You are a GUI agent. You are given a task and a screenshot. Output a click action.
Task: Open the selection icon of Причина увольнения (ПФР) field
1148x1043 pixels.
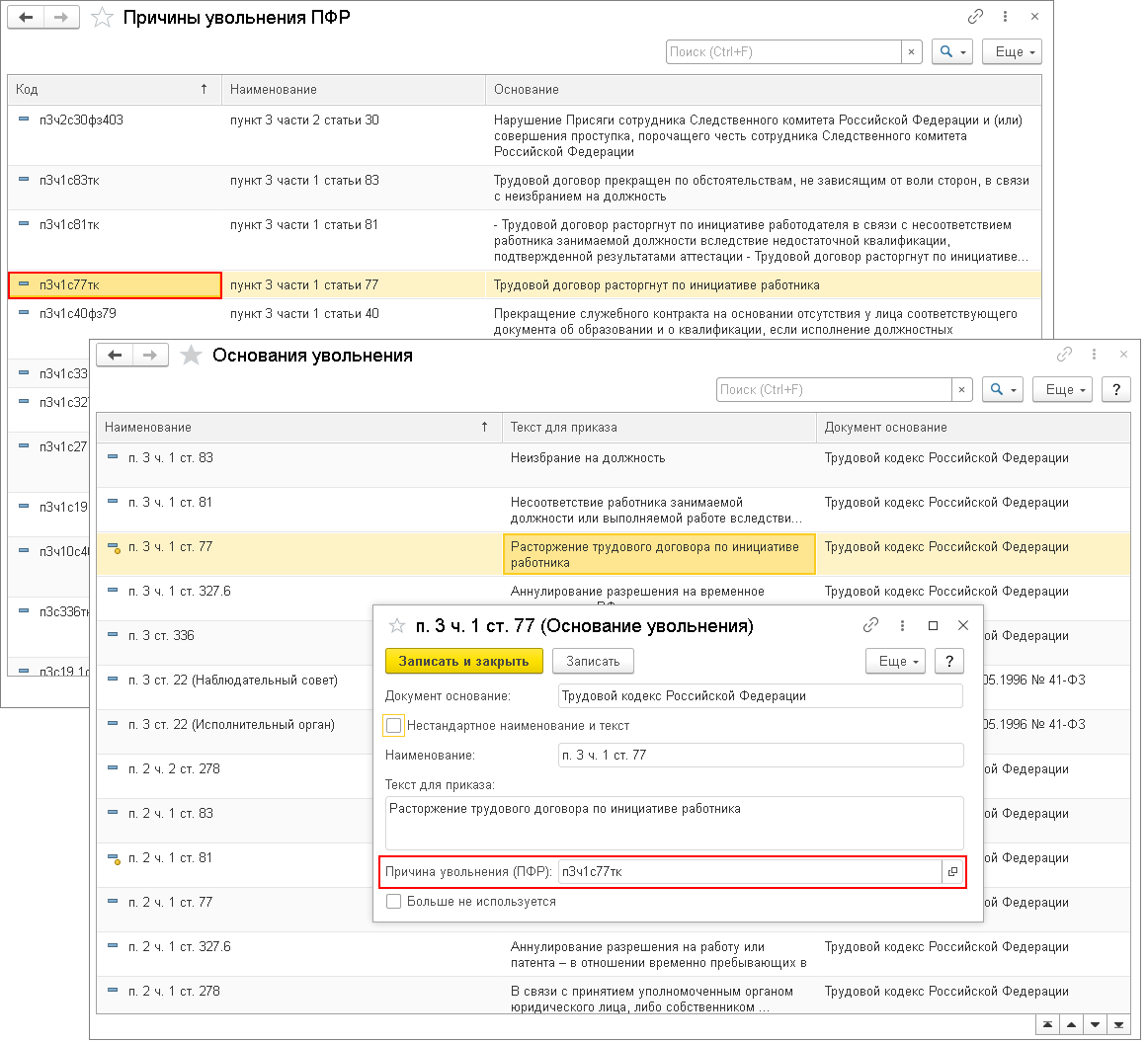point(952,871)
